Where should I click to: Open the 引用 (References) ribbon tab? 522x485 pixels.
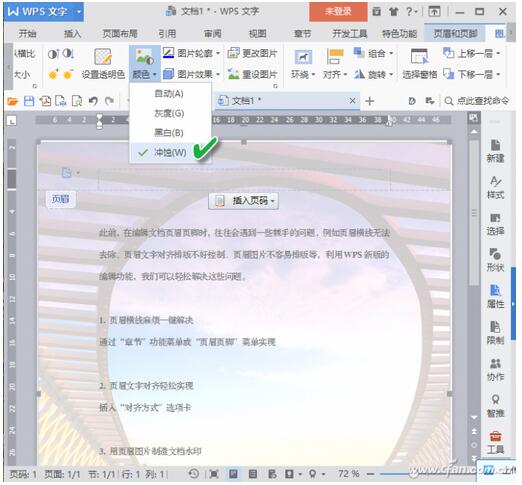coord(167,33)
